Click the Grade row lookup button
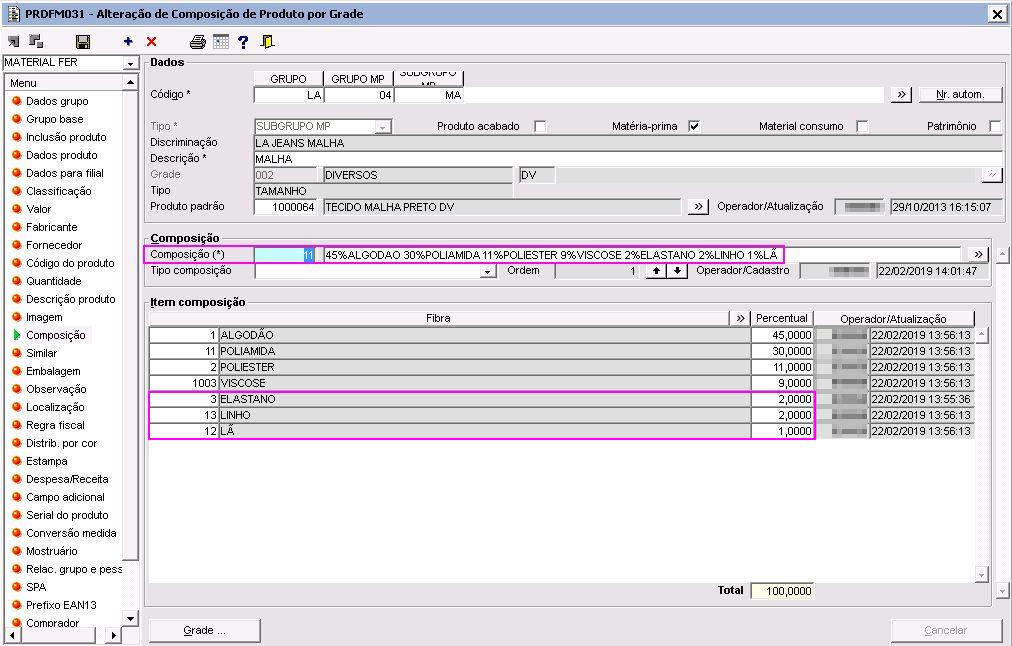 991,175
